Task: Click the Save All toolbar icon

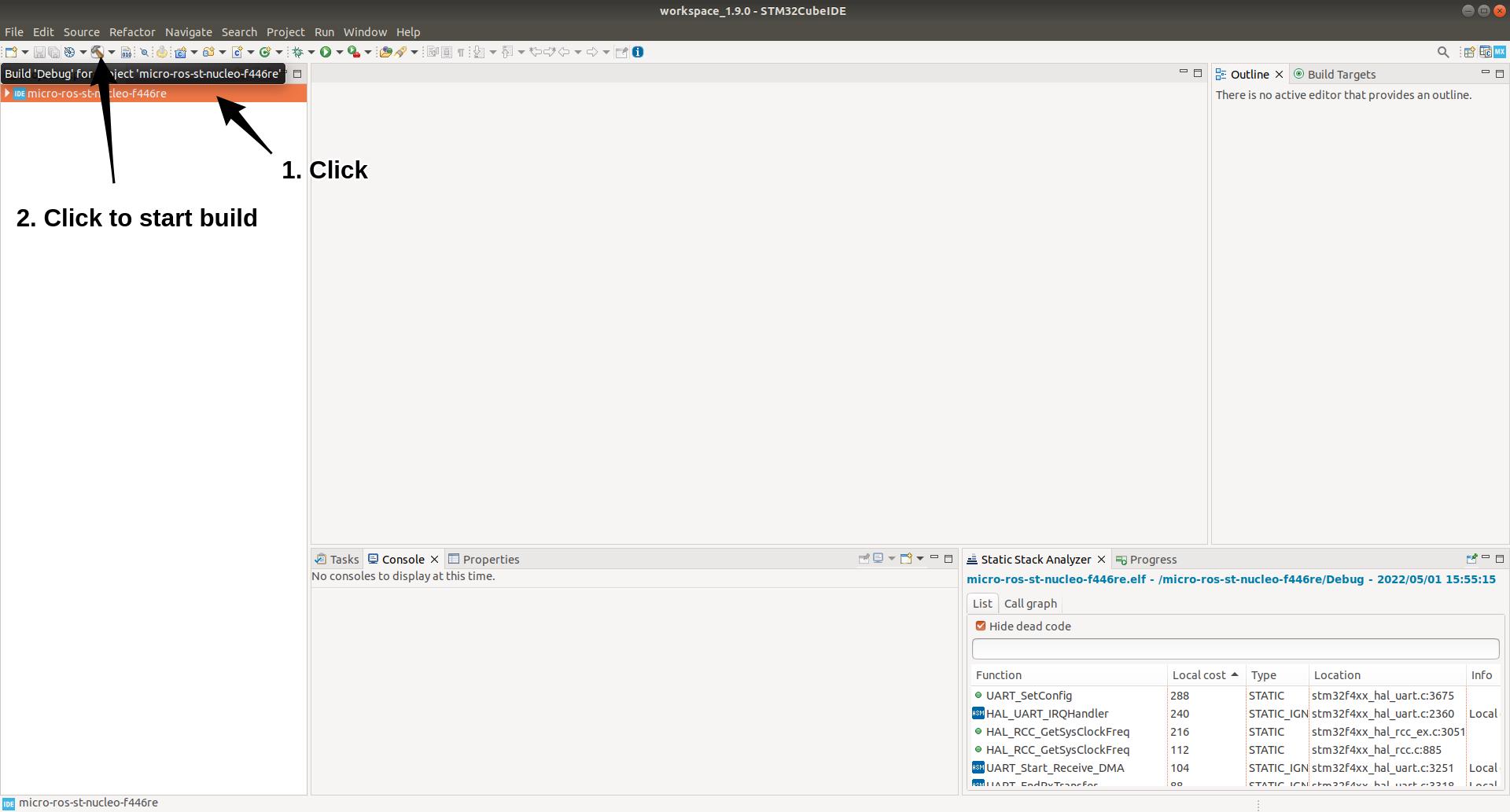Action: 53,52
